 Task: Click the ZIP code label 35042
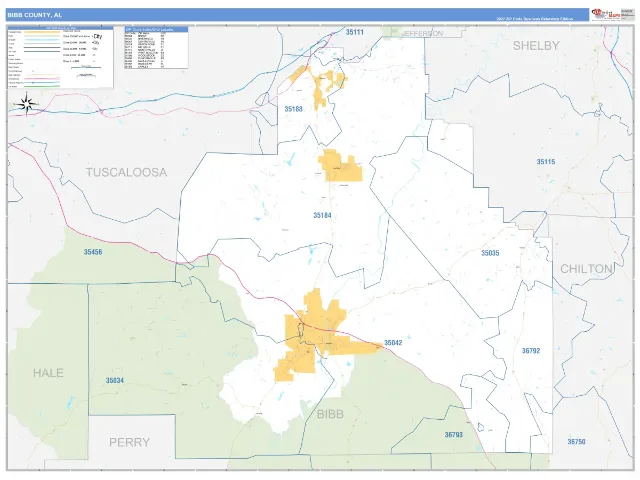393,343
